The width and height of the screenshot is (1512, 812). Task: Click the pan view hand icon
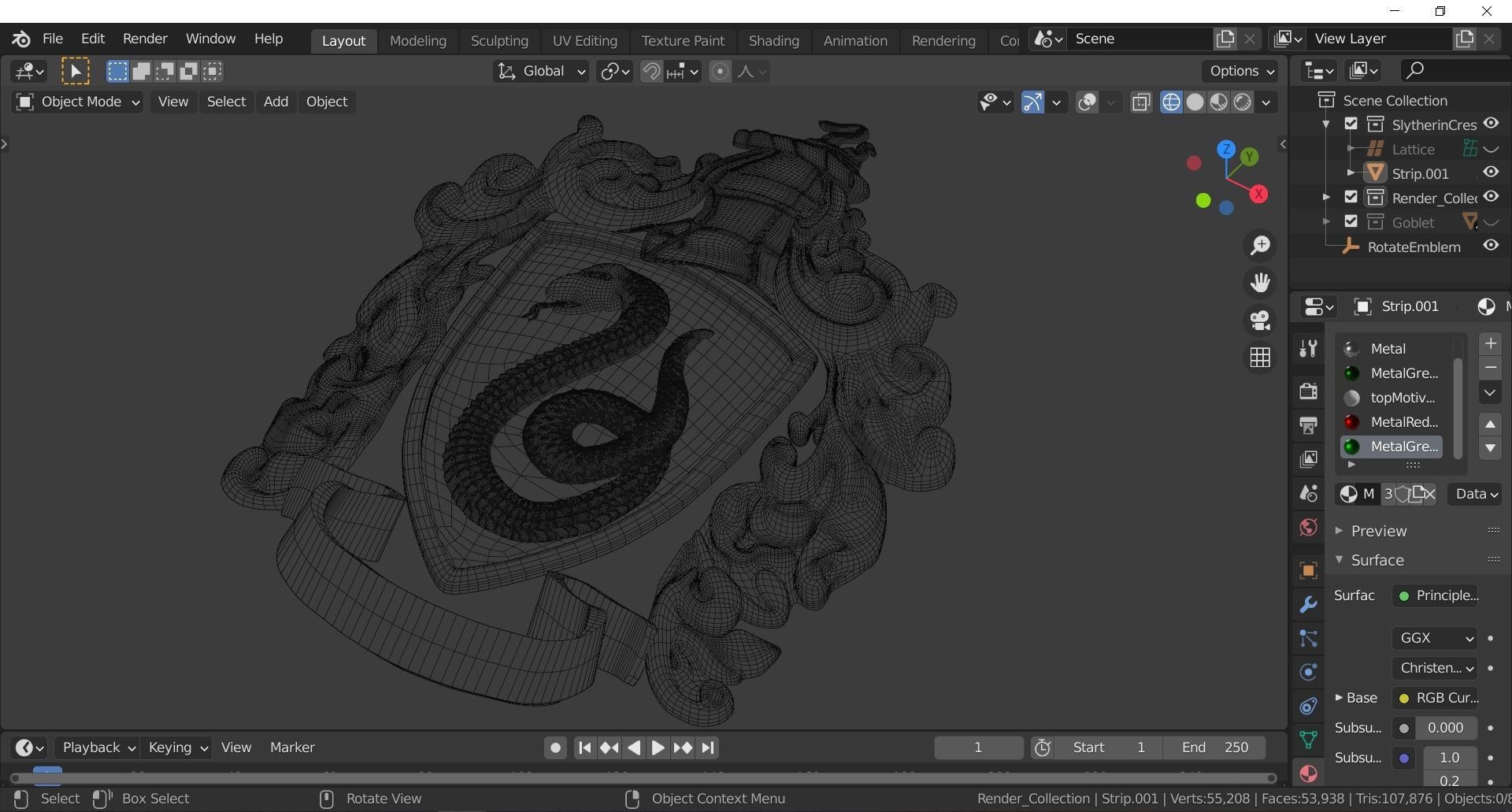tap(1260, 283)
